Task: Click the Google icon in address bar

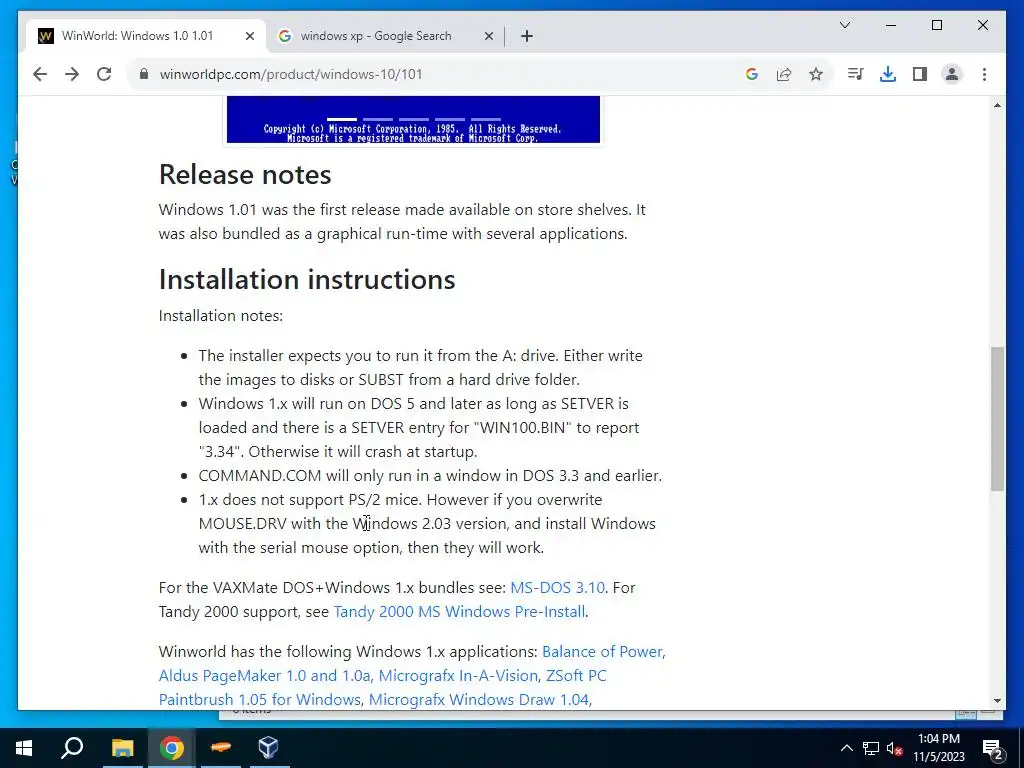Action: (752, 74)
